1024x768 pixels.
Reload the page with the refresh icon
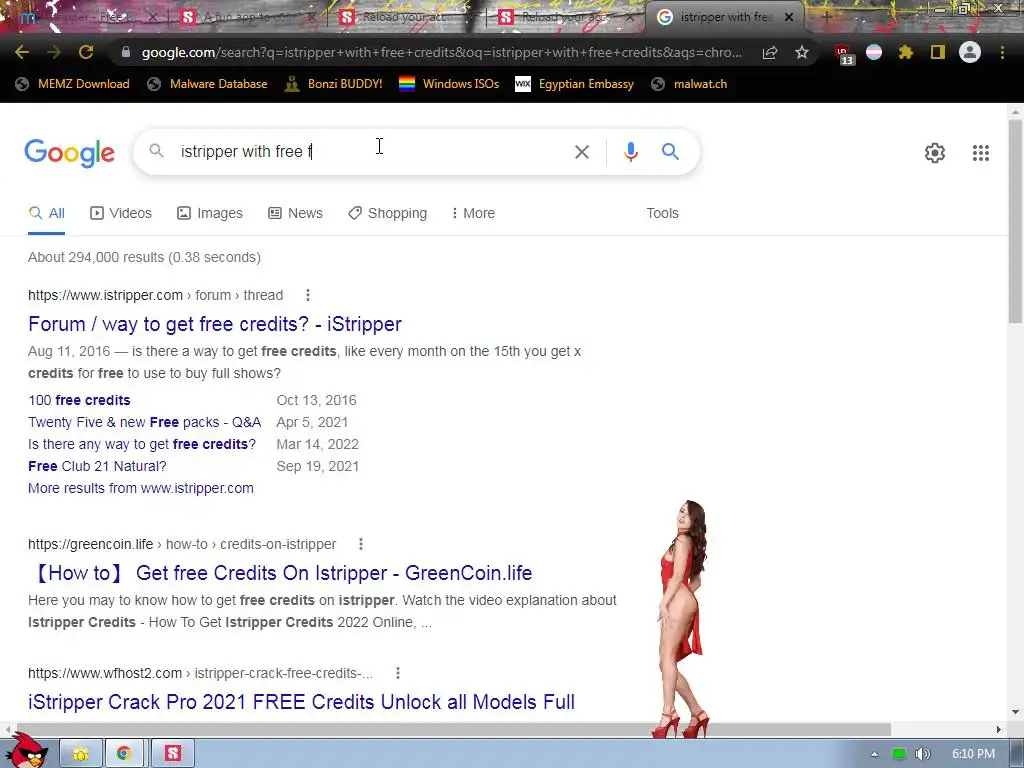click(86, 52)
